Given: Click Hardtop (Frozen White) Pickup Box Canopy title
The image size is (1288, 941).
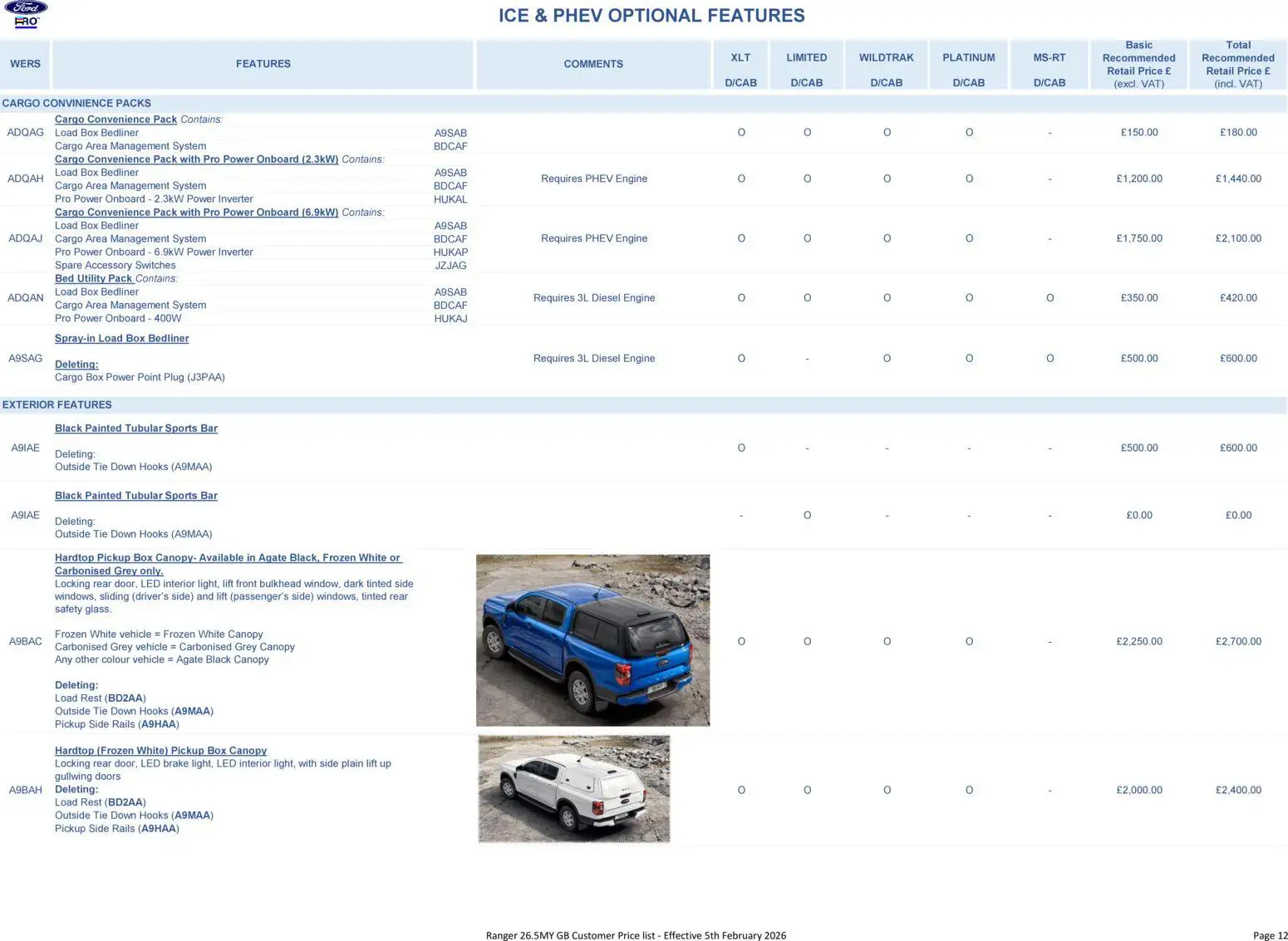Looking at the screenshot, I should coord(160,751).
